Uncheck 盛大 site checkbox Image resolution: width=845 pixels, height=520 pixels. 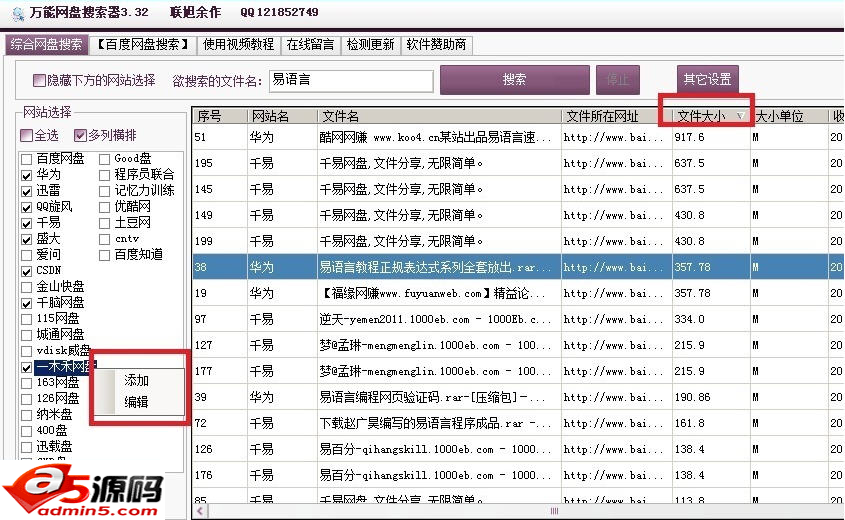[x=26, y=239]
